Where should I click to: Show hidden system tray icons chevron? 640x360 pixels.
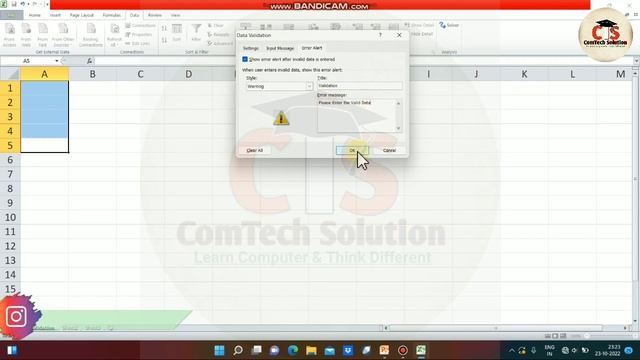511,350
